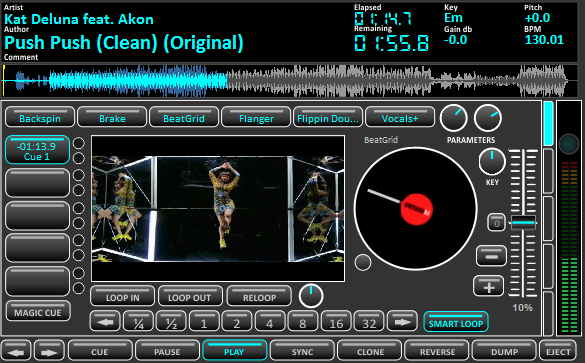Click the MAGIC CUE button
Viewport: 585px width, 363px height.
(38, 311)
